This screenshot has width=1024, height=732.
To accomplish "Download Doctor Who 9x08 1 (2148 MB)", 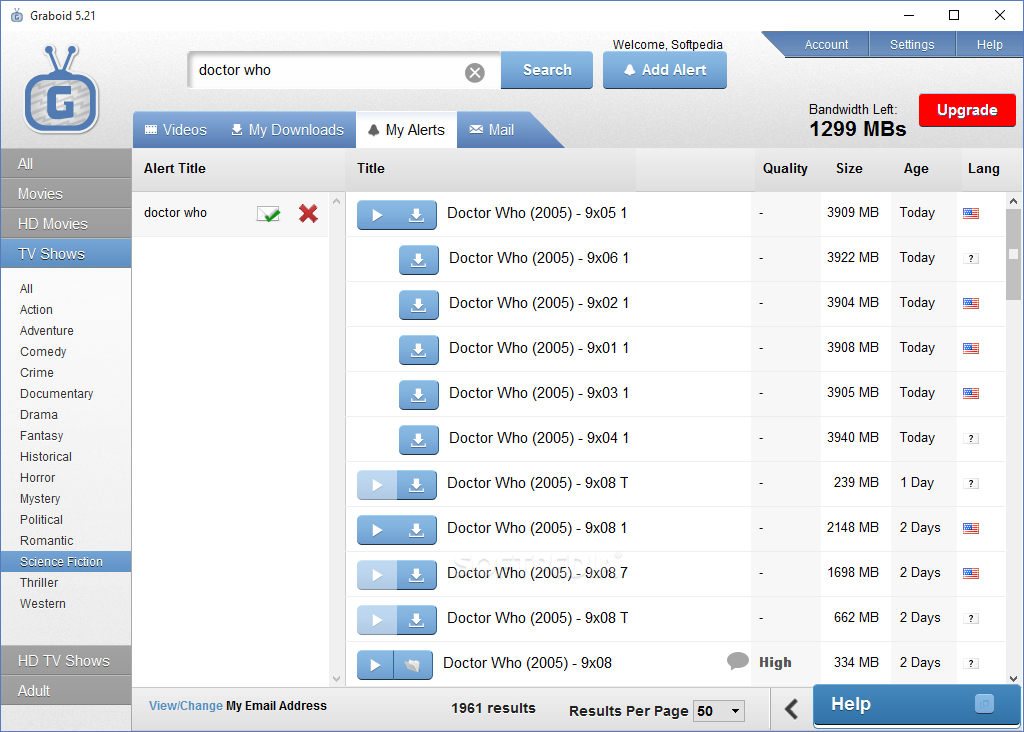I will point(417,530).
